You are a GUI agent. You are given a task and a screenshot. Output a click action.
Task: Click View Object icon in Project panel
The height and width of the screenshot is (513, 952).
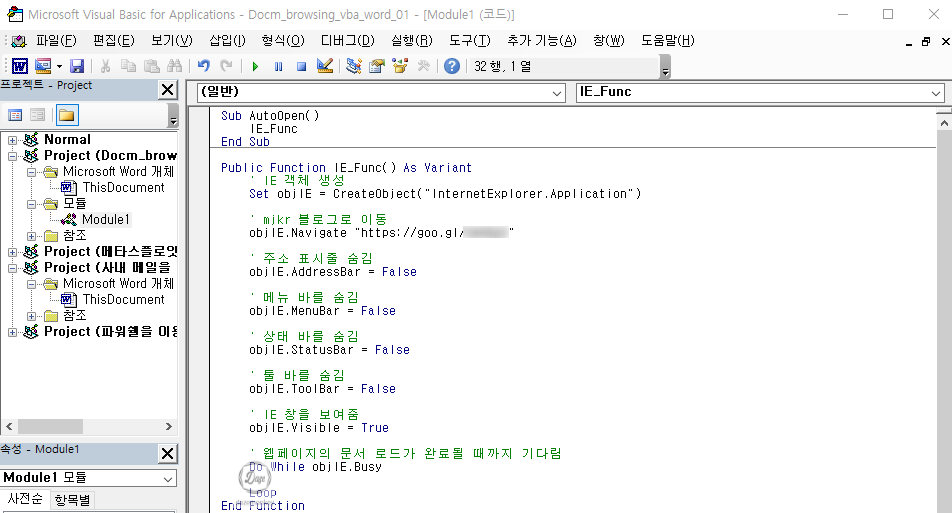tap(38, 115)
